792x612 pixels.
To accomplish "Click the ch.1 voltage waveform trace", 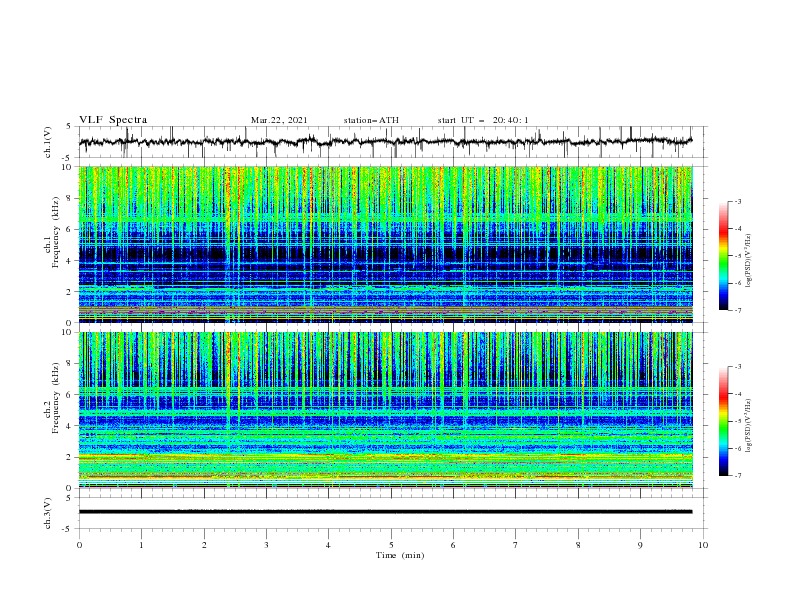I will tap(386, 141).
